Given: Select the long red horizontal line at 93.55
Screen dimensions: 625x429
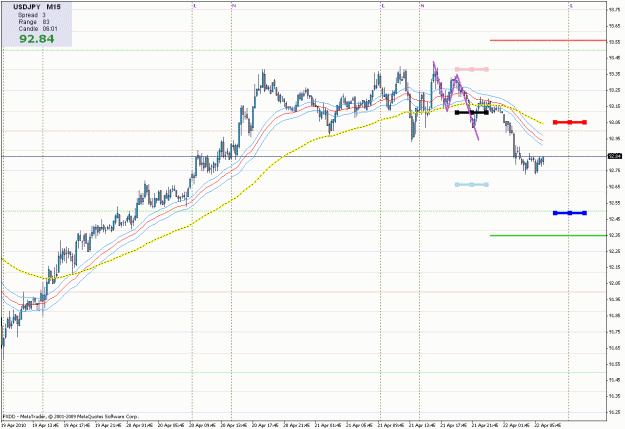Looking at the screenshot, I should click(x=548, y=40).
